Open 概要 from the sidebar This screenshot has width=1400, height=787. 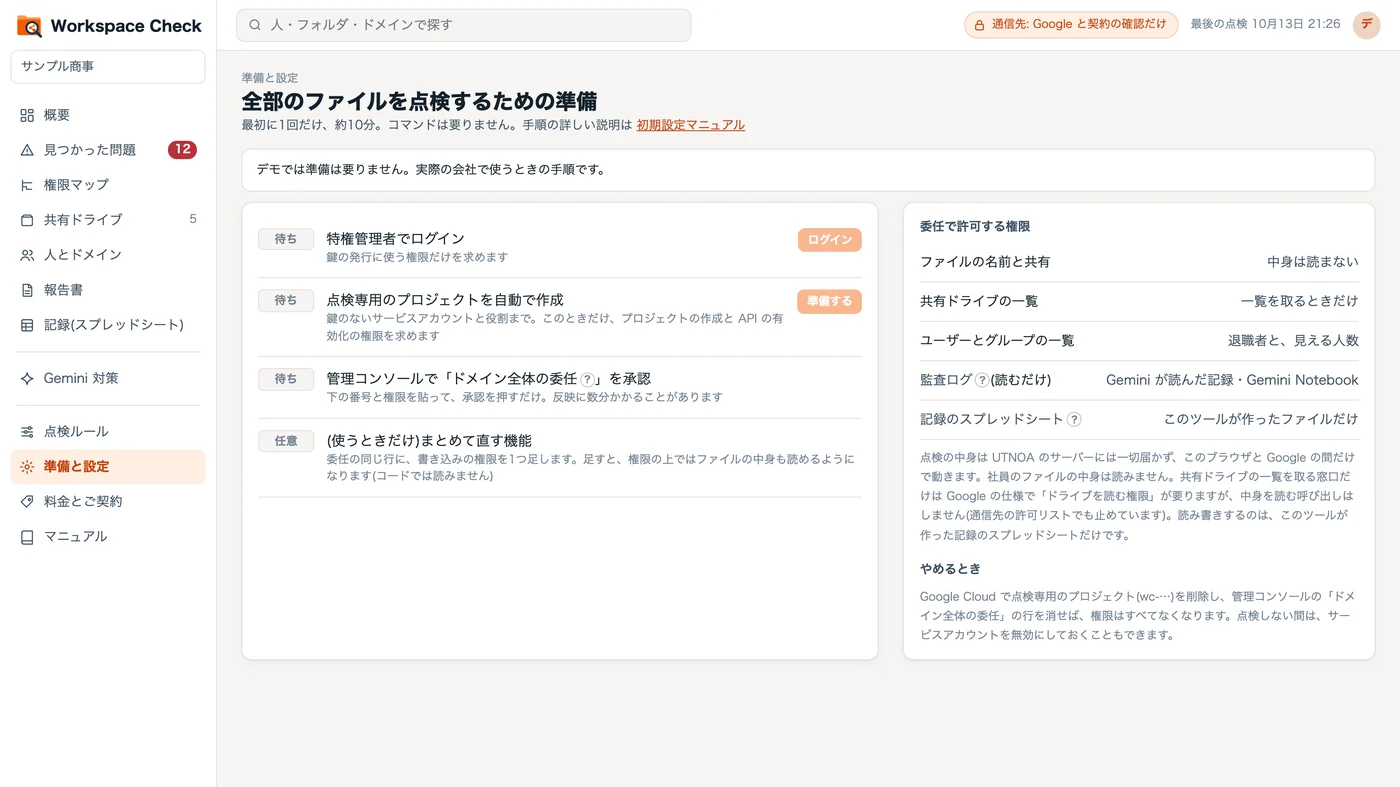(x=108, y=115)
